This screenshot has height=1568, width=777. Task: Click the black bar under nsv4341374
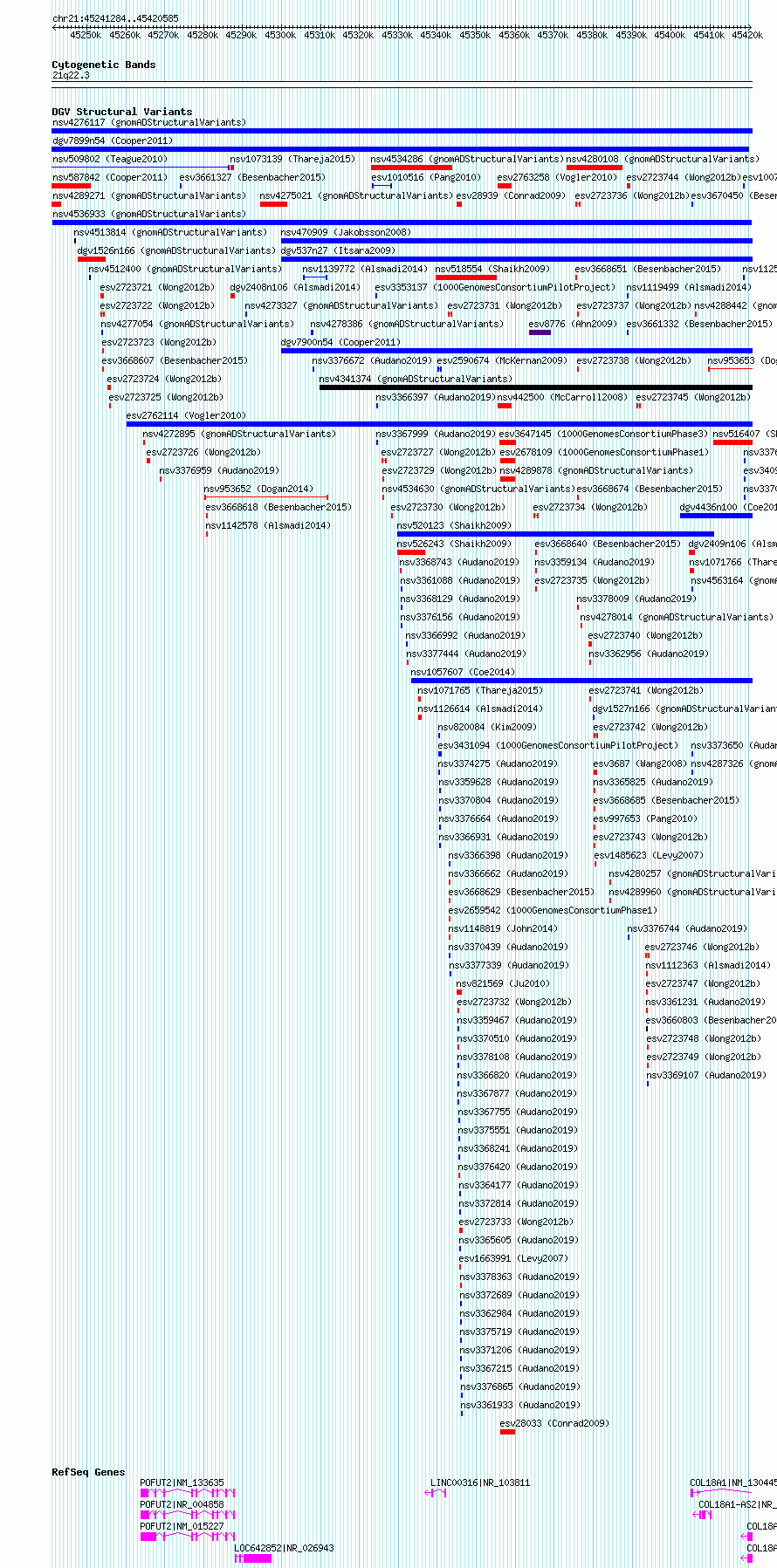tap(535, 387)
